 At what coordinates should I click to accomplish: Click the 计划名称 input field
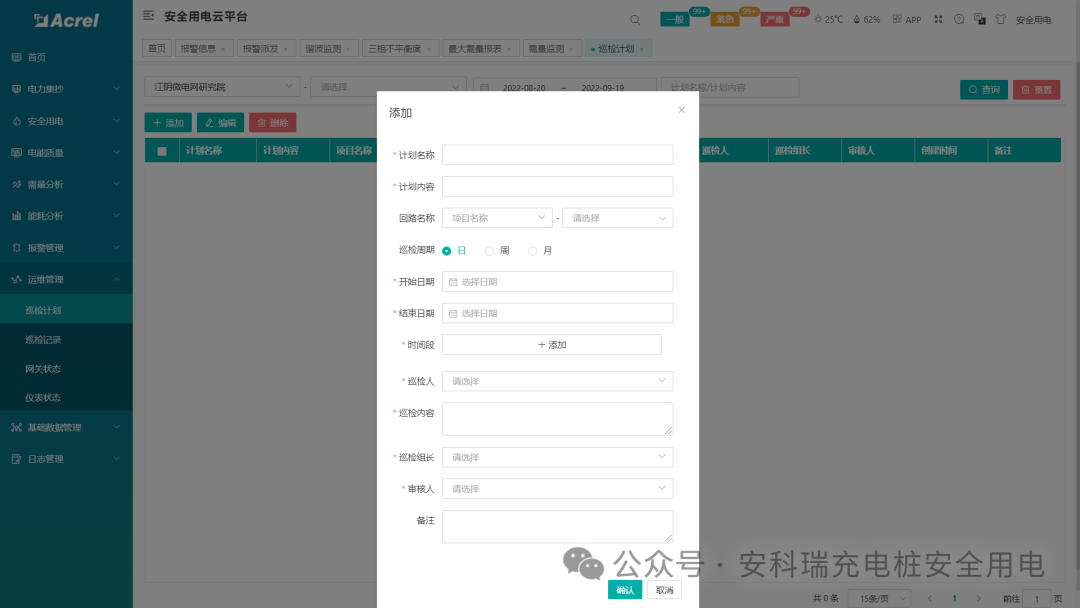[x=557, y=155]
